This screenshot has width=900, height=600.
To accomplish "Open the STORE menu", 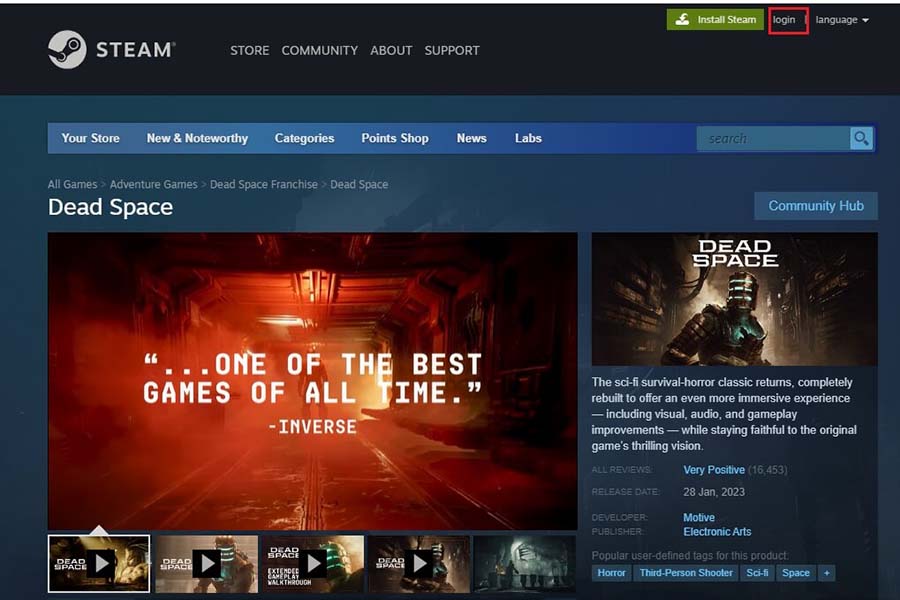I will tap(250, 51).
